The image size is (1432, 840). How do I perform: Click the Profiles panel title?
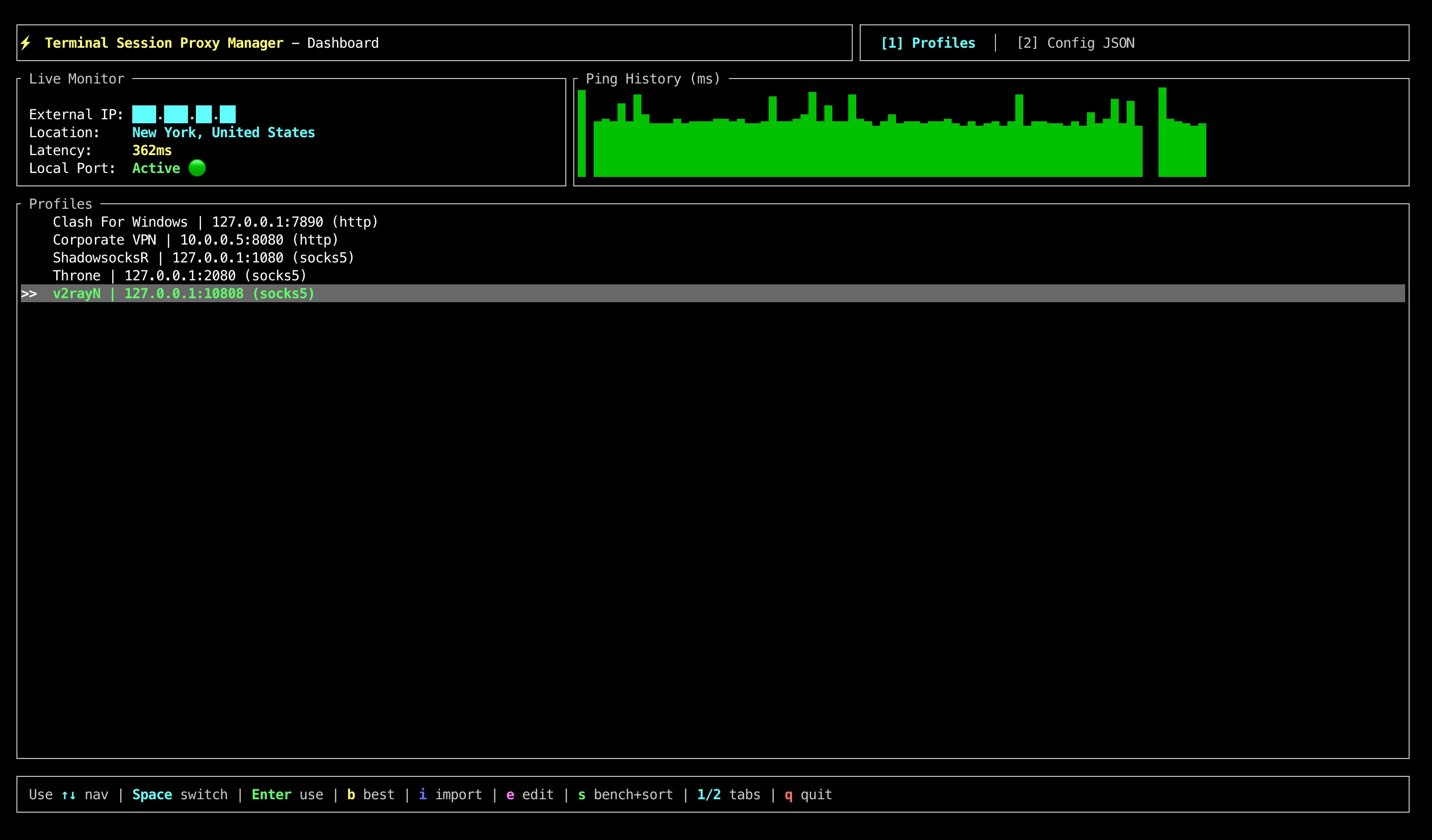tap(61, 204)
